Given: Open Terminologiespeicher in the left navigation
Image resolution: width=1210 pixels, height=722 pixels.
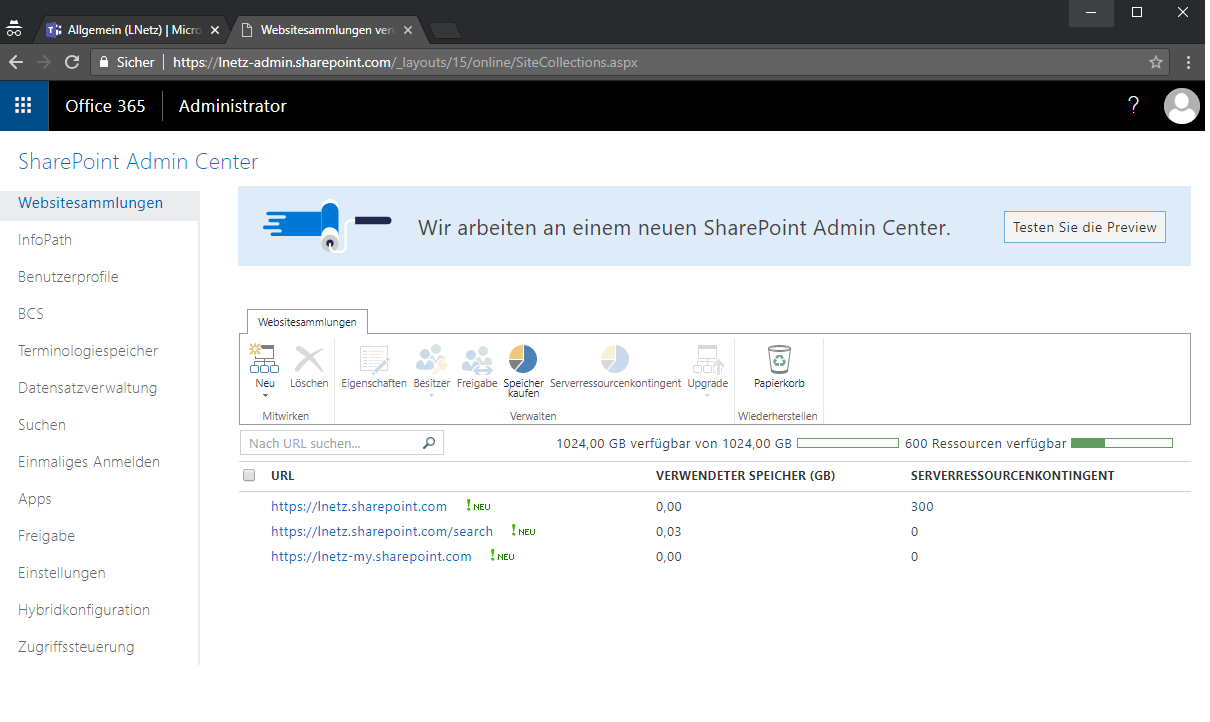Looking at the screenshot, I should pyautogui.click(x=88, y=351).
